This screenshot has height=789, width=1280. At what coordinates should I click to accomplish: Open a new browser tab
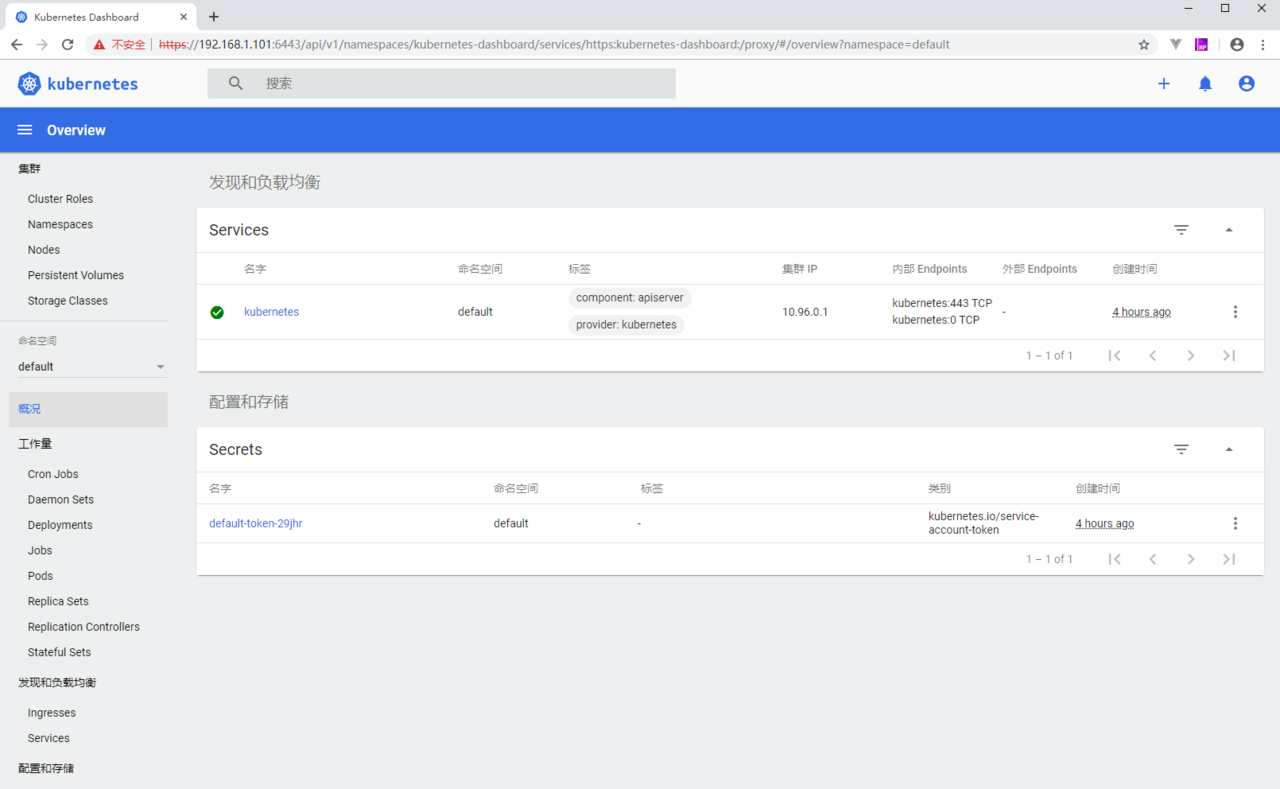(x=214, y=17)
